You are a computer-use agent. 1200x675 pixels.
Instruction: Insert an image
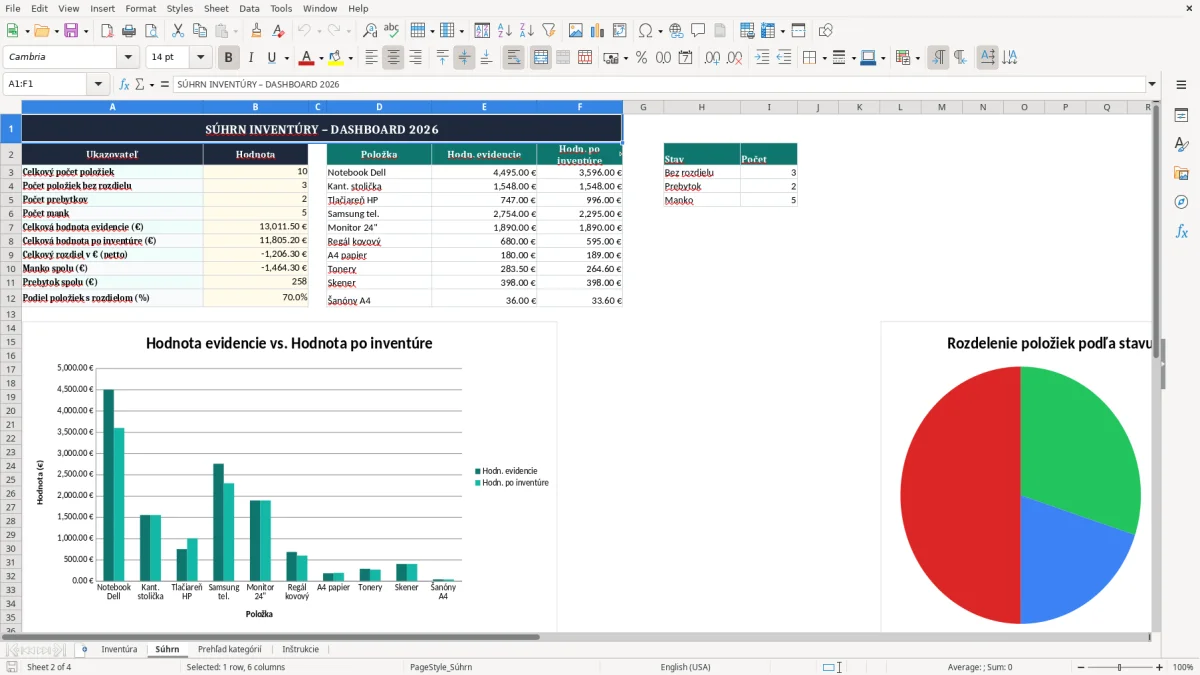(x=576, y=31)
